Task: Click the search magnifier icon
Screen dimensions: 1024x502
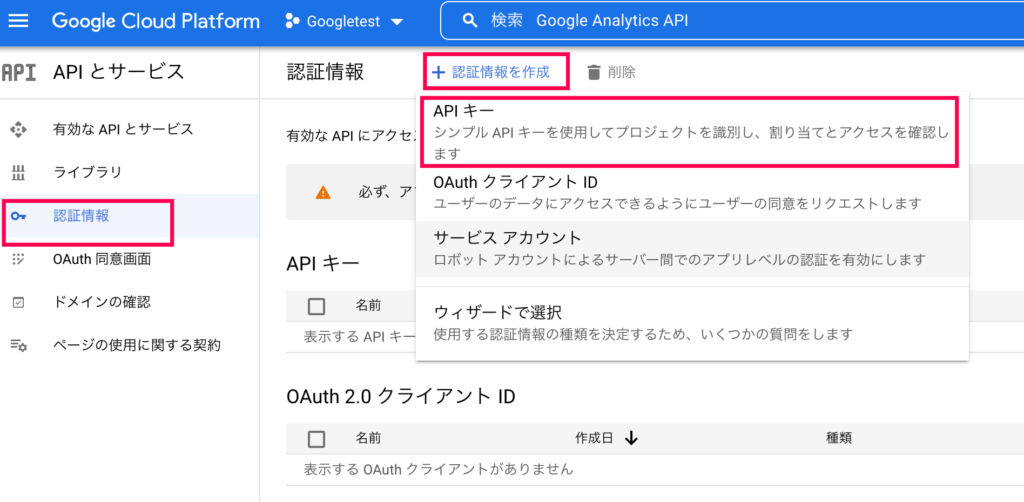Action: [470, 21]
